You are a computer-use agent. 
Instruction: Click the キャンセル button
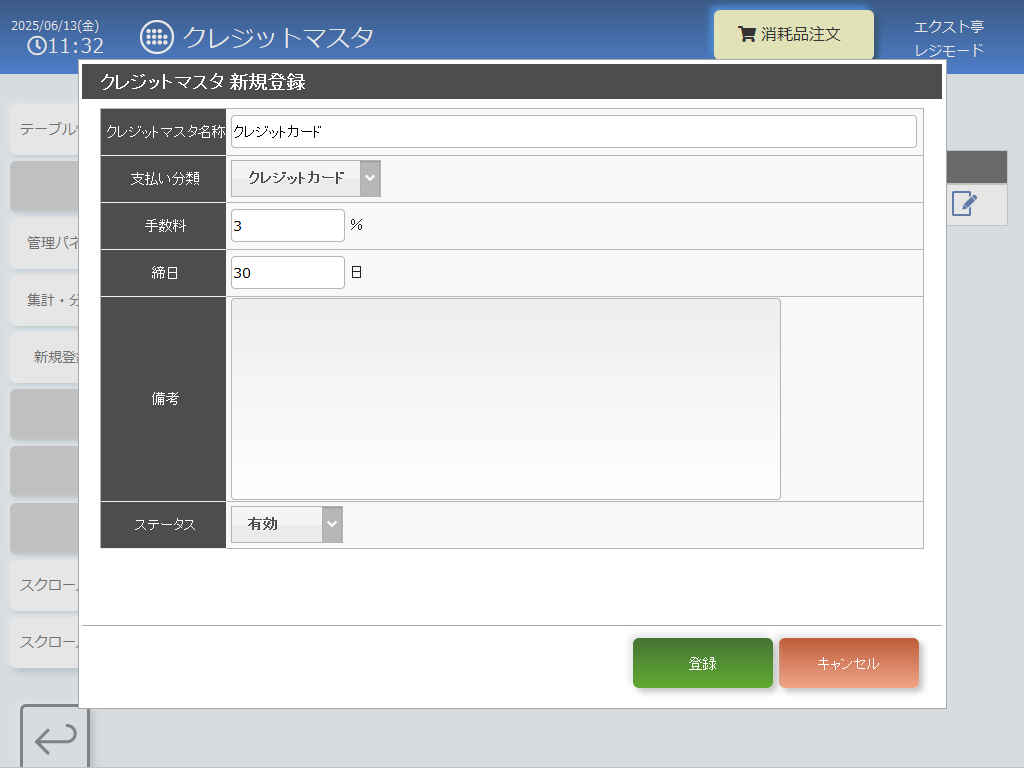(x=848, y=663)
